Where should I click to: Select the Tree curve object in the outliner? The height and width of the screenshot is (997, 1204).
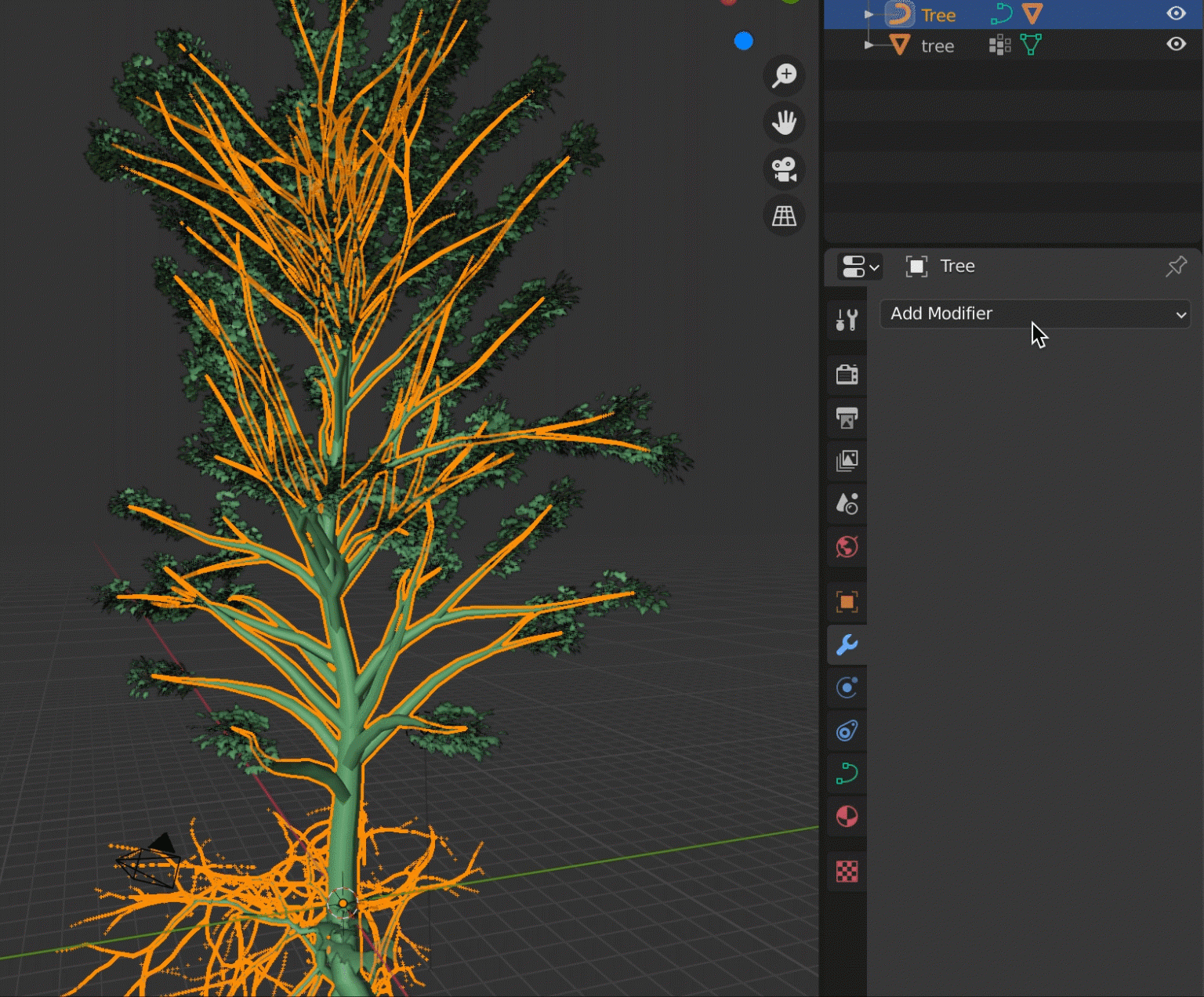point(938,14)
